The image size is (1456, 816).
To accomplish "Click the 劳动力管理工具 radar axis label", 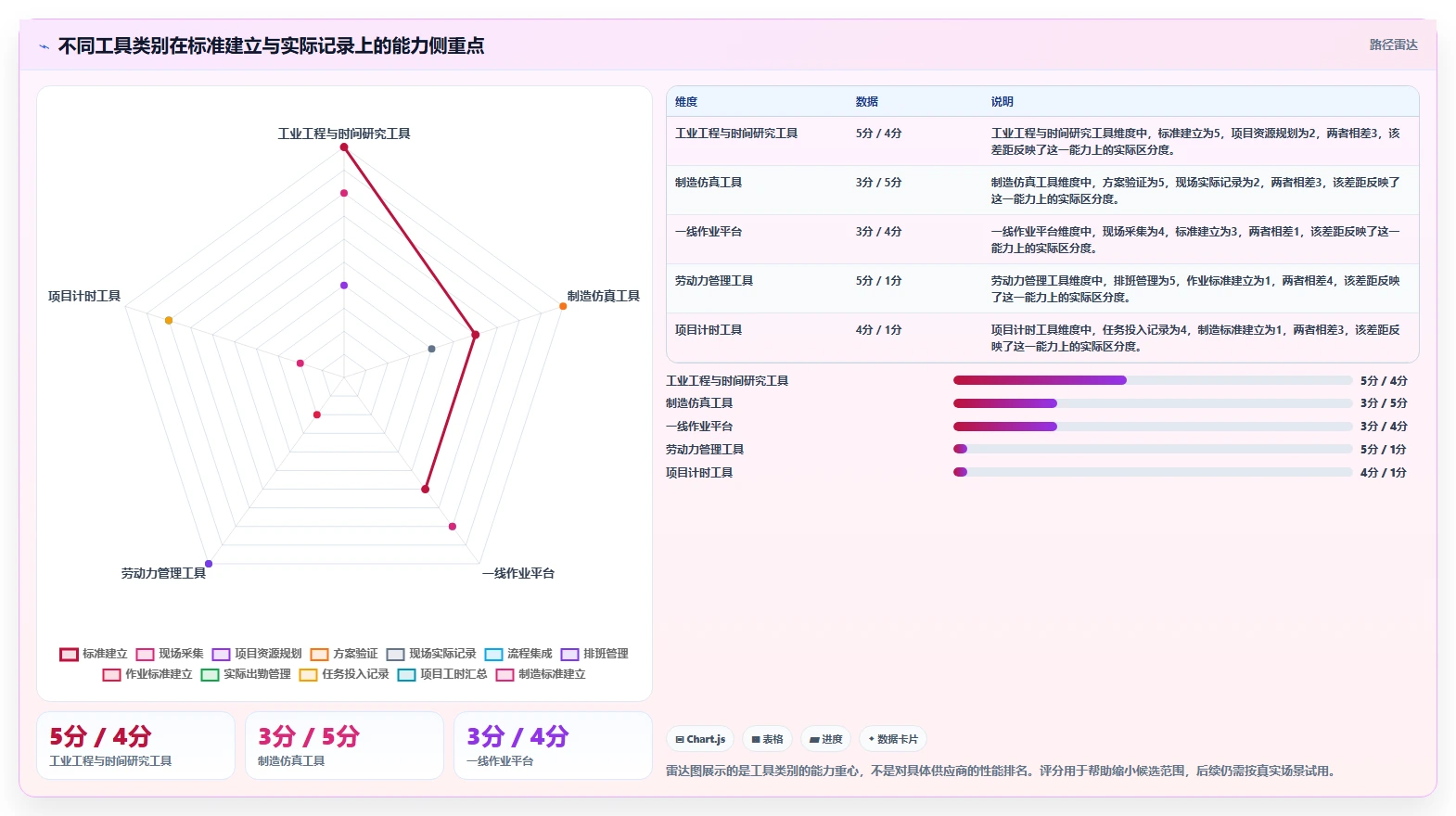I will point(163,573).
